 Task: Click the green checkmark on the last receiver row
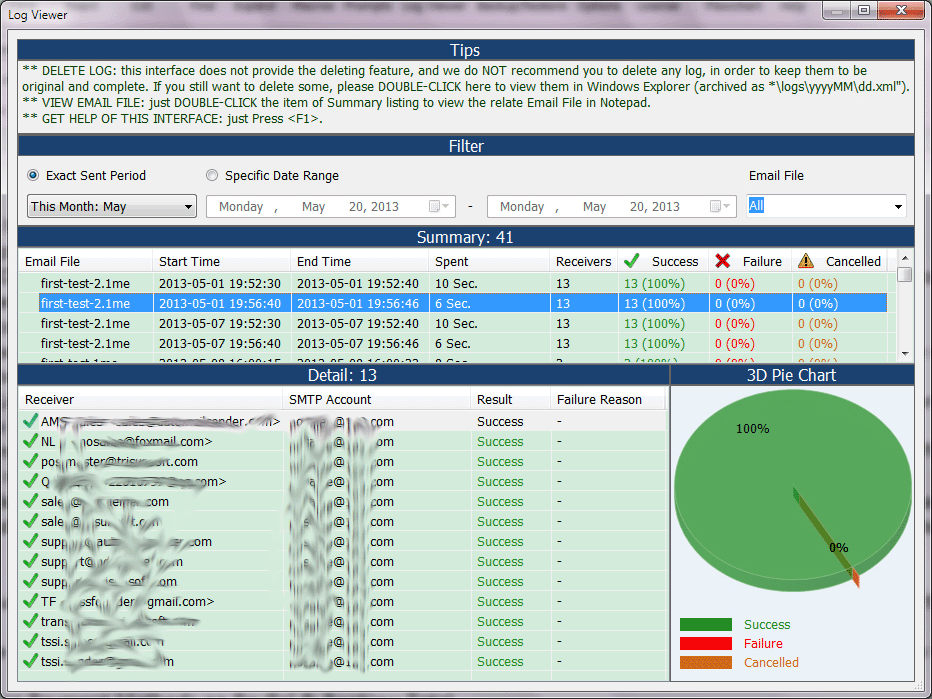[x=30, y=662]
